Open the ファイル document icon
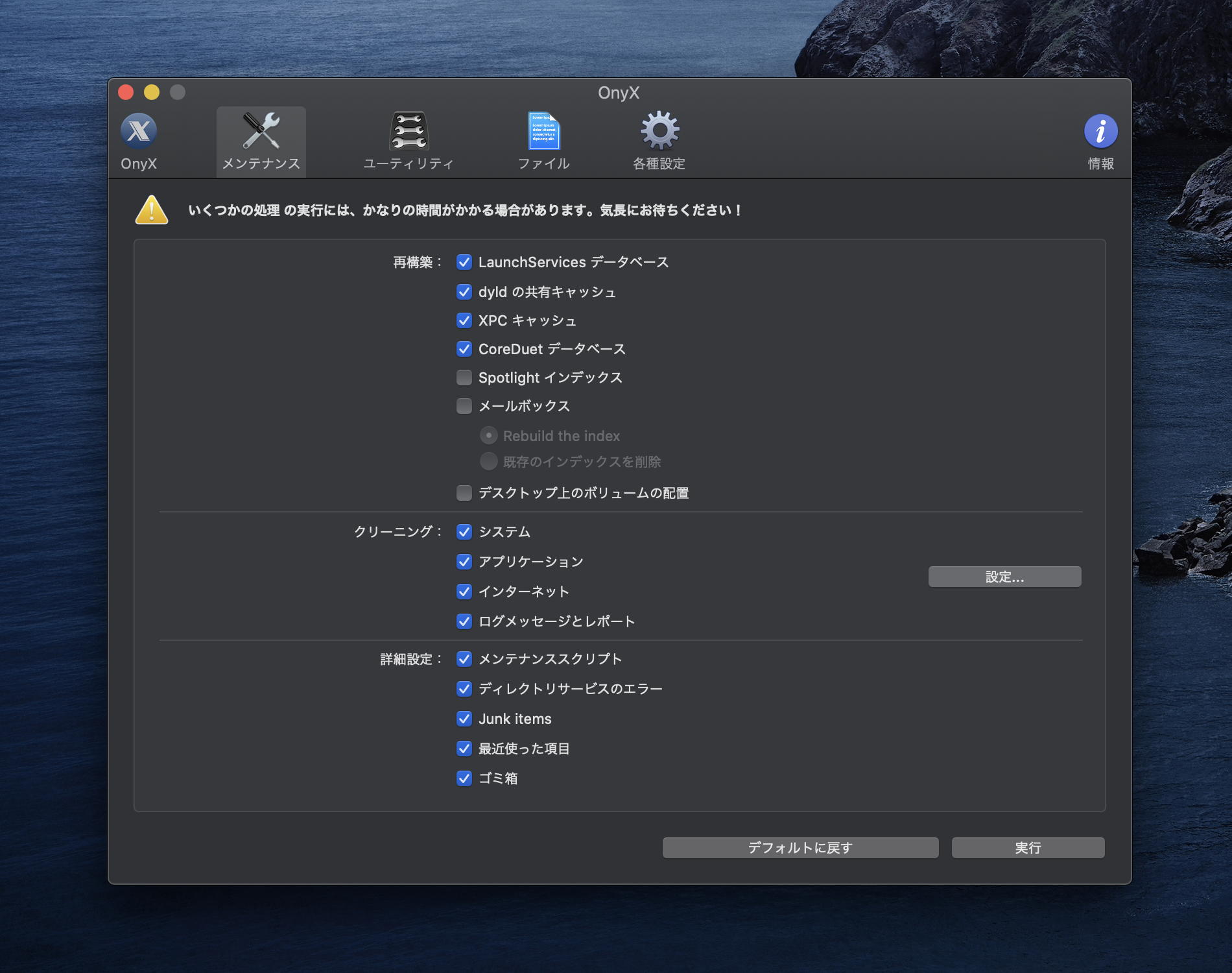Screen dimensions: 1232x973 [x=543, y=132]
